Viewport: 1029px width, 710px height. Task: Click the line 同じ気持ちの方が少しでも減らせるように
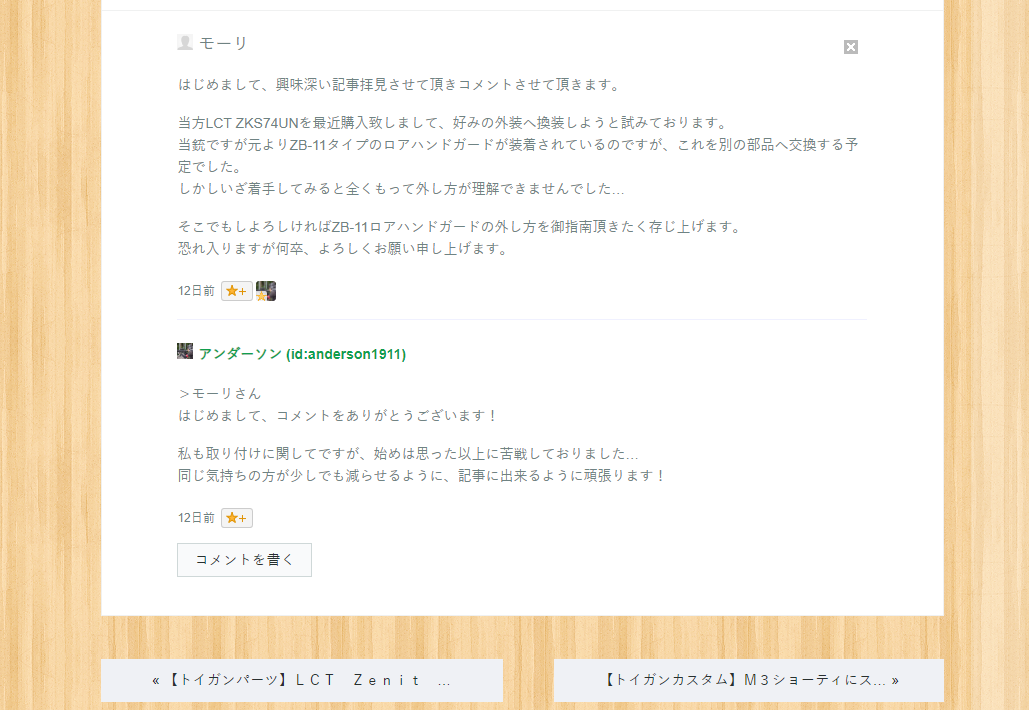[x=422, y=476]
